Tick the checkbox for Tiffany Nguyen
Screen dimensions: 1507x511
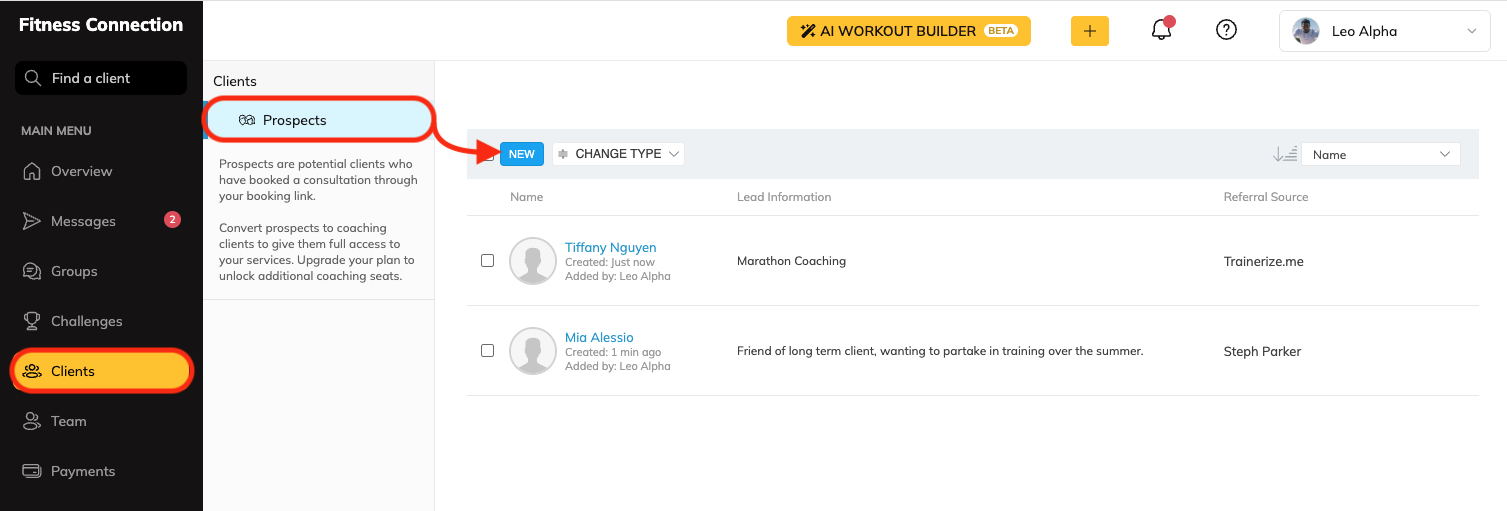pos(488,261)
